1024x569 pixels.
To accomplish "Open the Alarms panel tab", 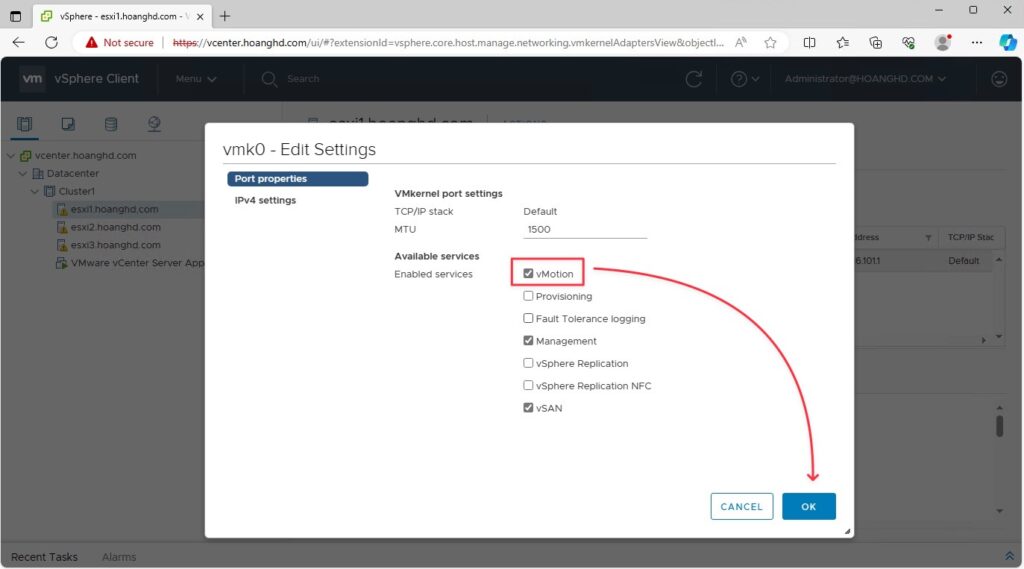I will point(119,557).
